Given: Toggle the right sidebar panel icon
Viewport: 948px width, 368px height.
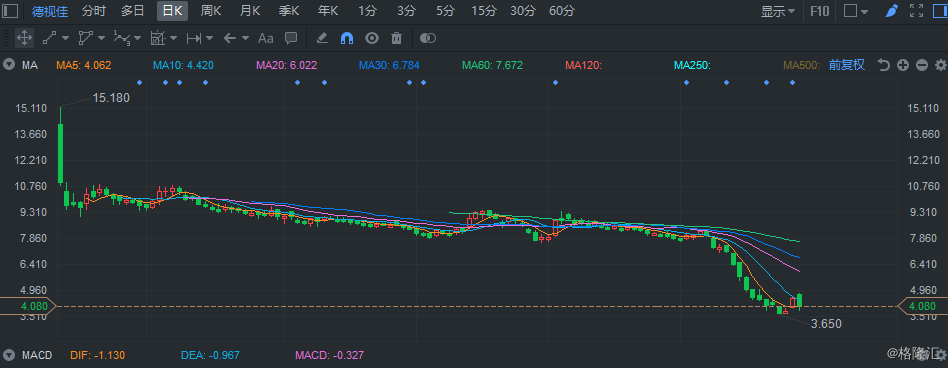Looking at the screenshot, I should pos(940,11).
